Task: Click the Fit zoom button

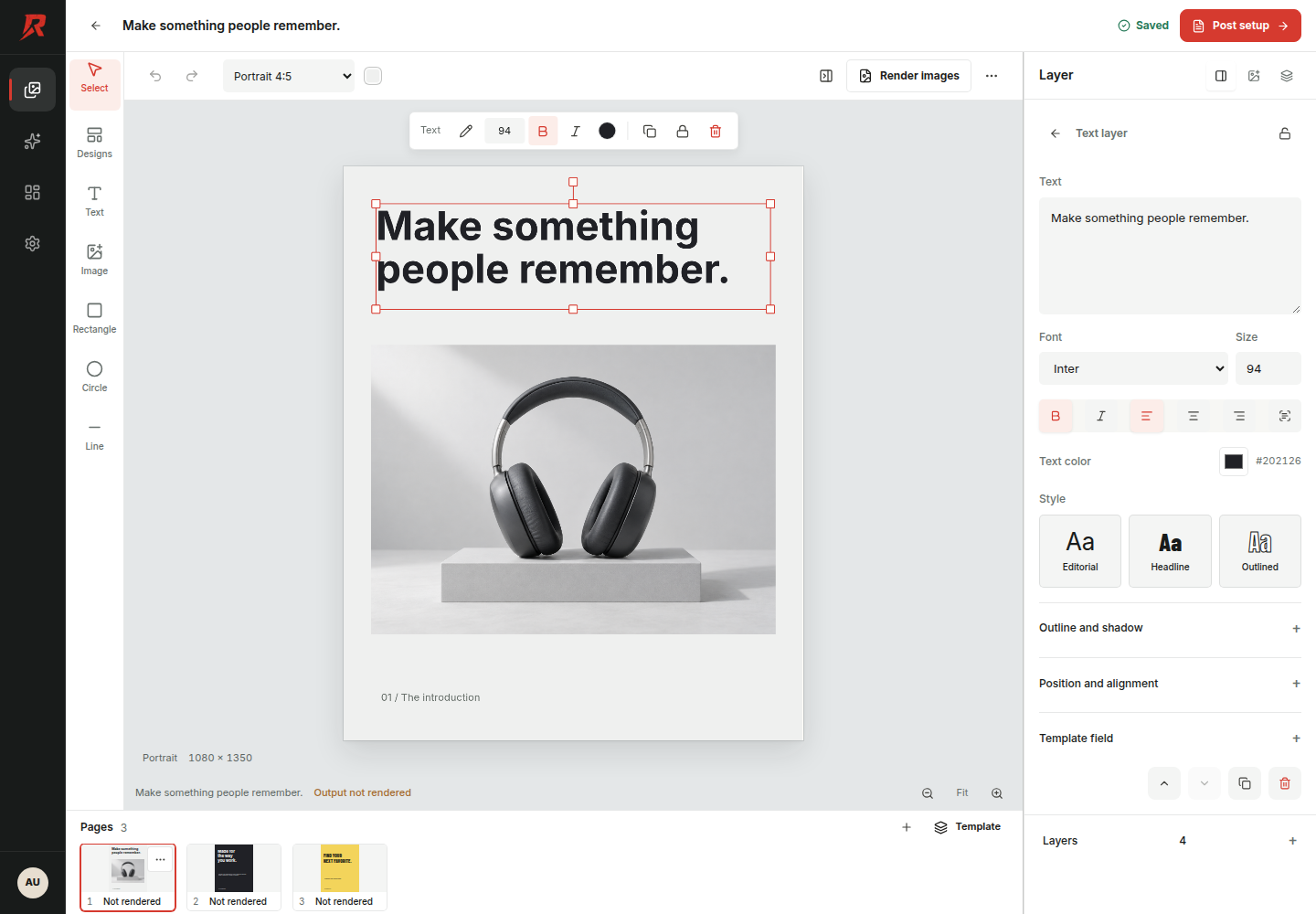Action: [x=962, y=793]
